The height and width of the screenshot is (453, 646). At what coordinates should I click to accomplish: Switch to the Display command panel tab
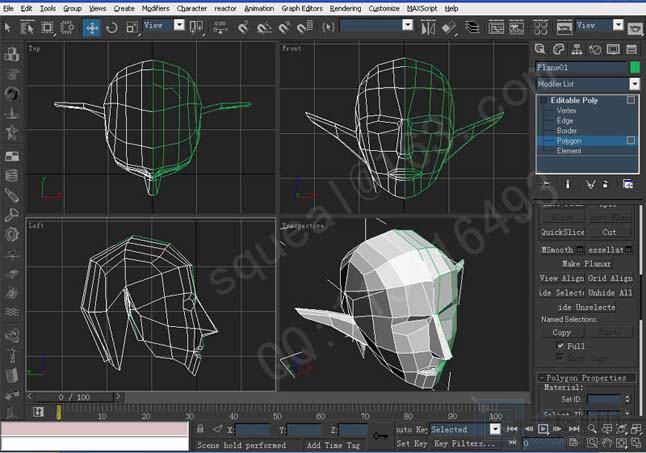point(613,49)
